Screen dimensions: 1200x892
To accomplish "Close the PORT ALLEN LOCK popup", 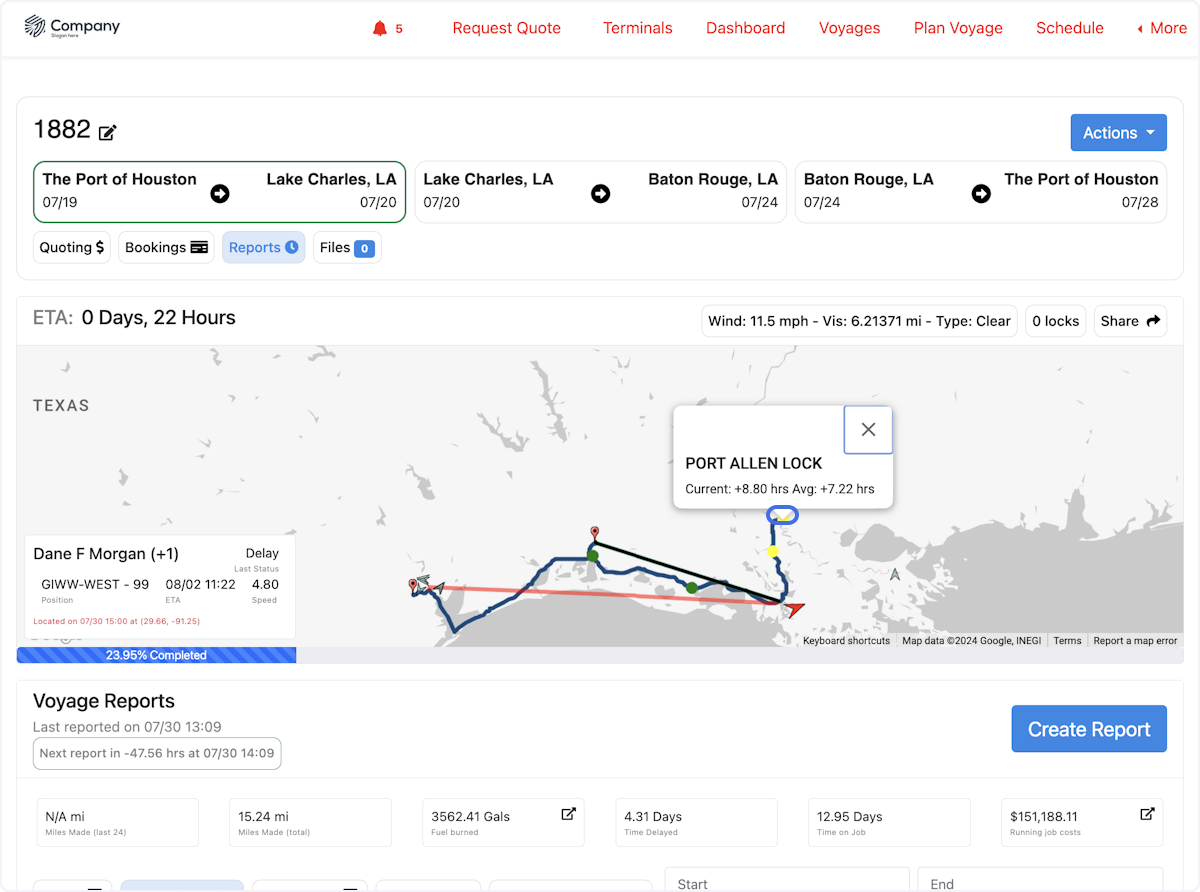I will [x=867, y=430].
